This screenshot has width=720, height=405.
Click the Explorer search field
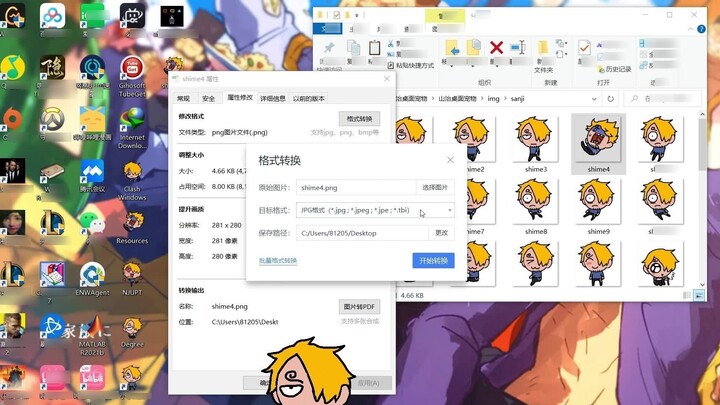click(663, 98)
